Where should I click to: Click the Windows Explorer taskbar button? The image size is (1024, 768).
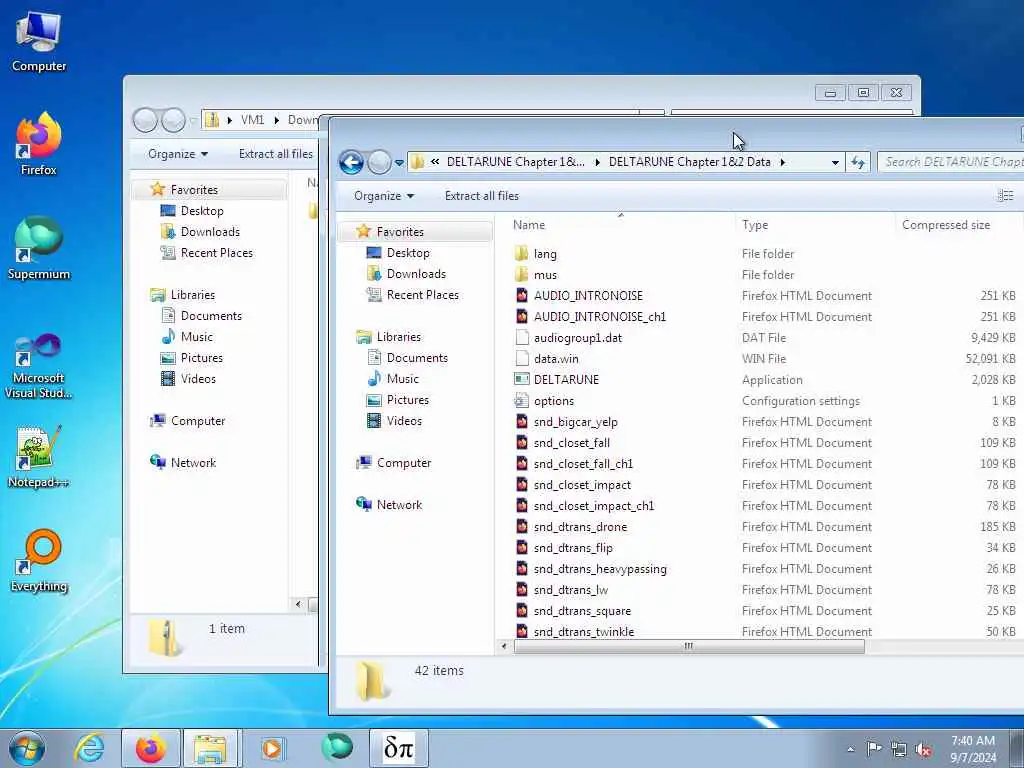[210, 748]
